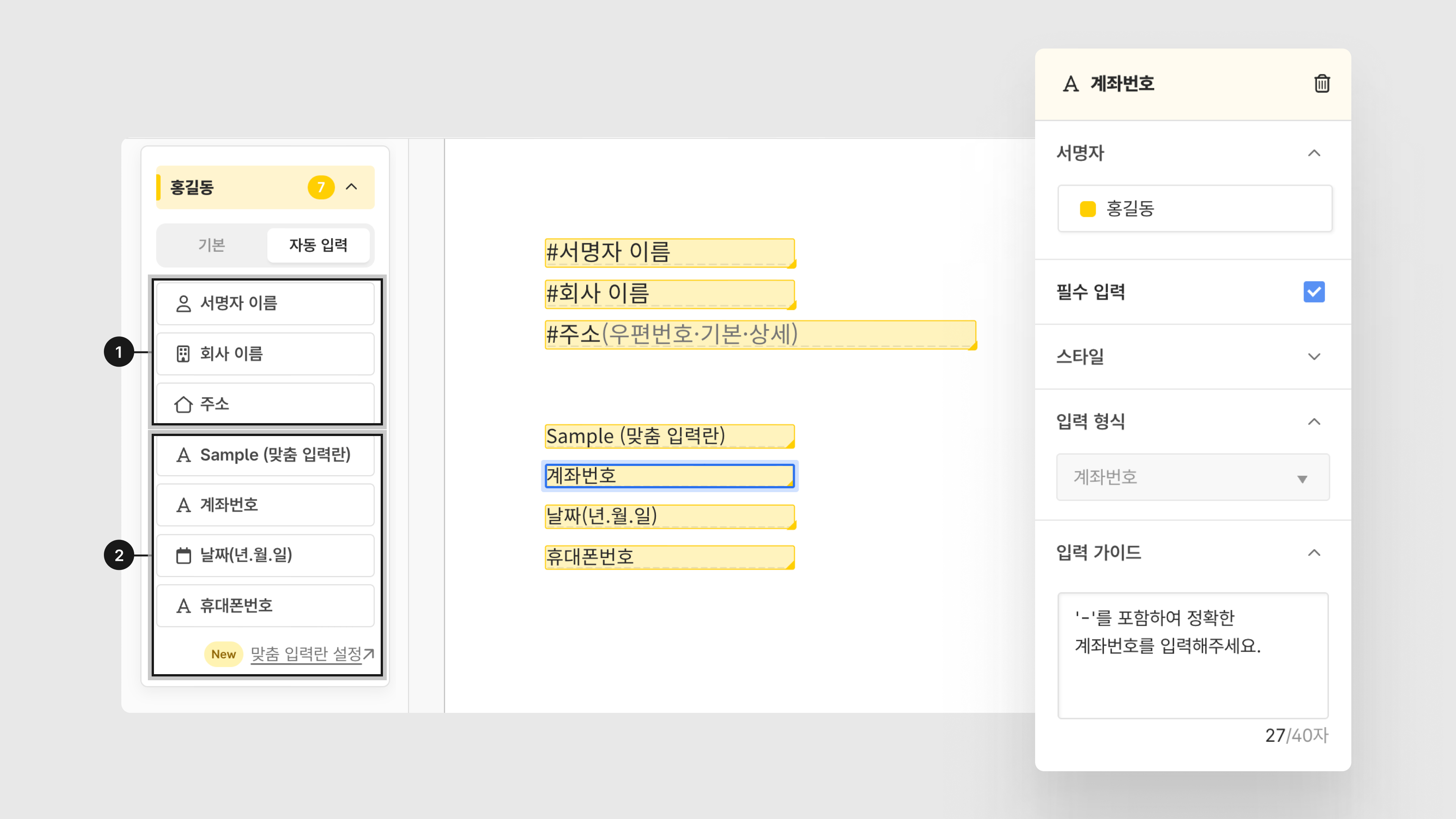Click the A icon beside Sample (맞춤 입력란)

pos(183,455)
